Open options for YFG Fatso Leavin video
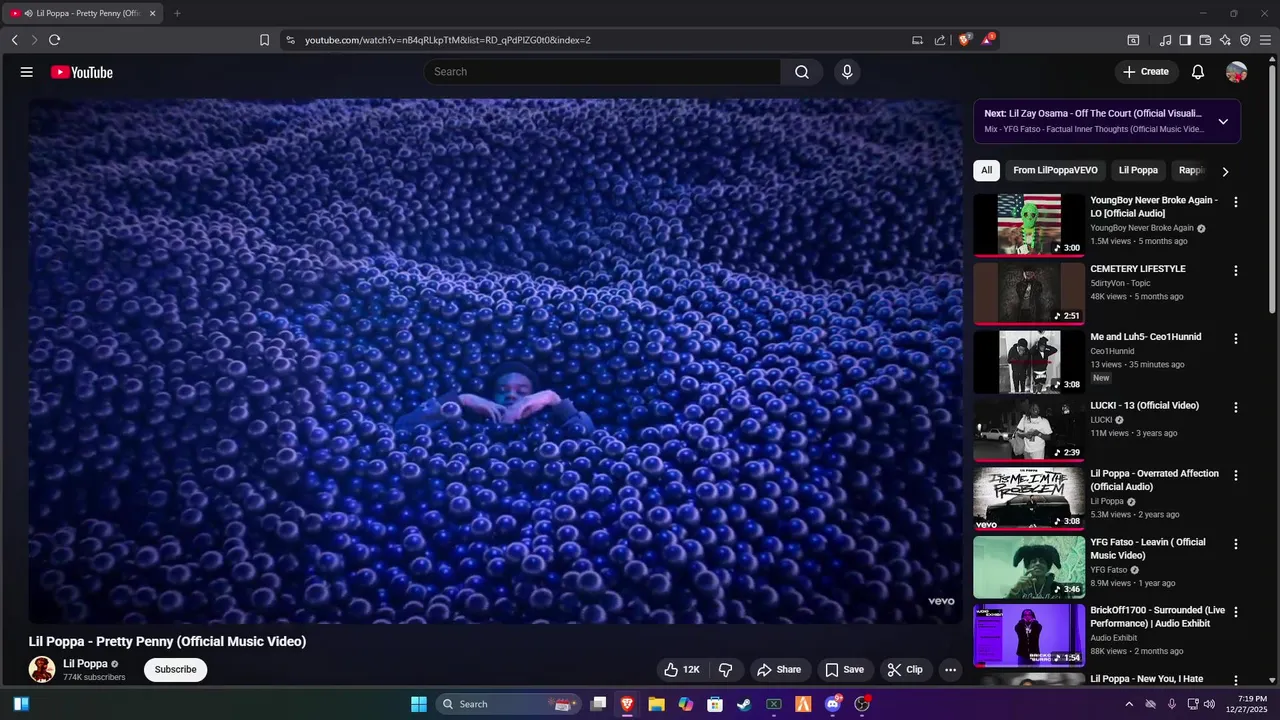This screenshot has width=1280, height=720. (x=1236, y=545)
